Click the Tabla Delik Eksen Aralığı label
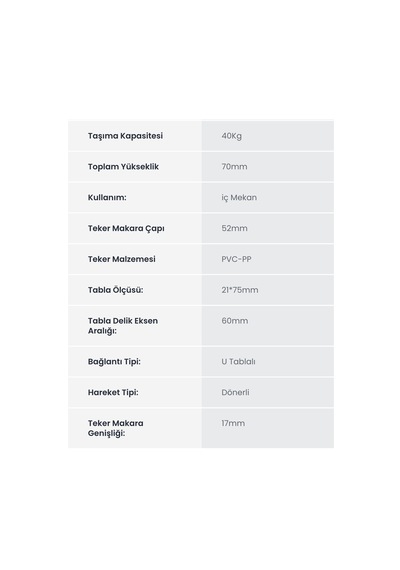This screenshot has width=400, height=570. tap(123, 326)
